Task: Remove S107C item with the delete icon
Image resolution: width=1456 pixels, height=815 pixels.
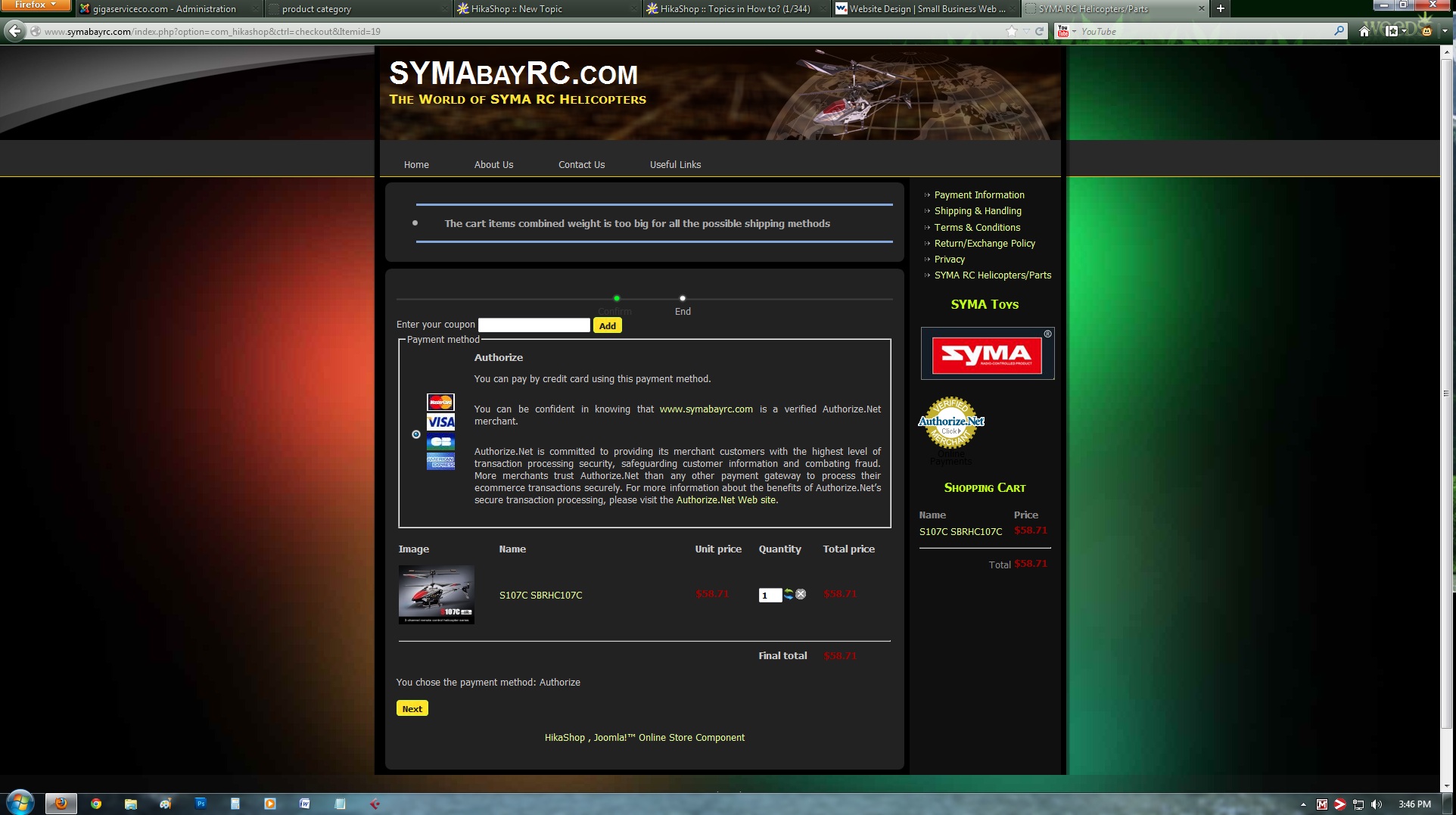Action: point(801,594)
